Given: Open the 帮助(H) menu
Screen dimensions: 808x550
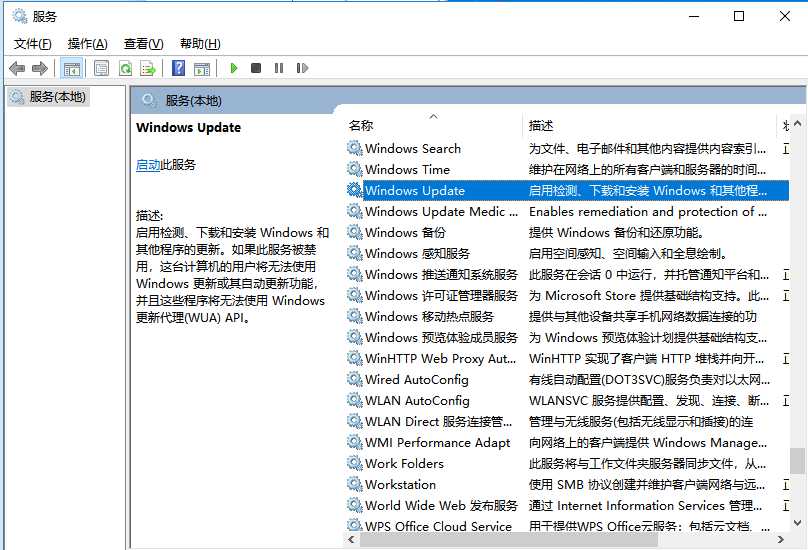Looking at the screenshot, I should click(200, 44).
